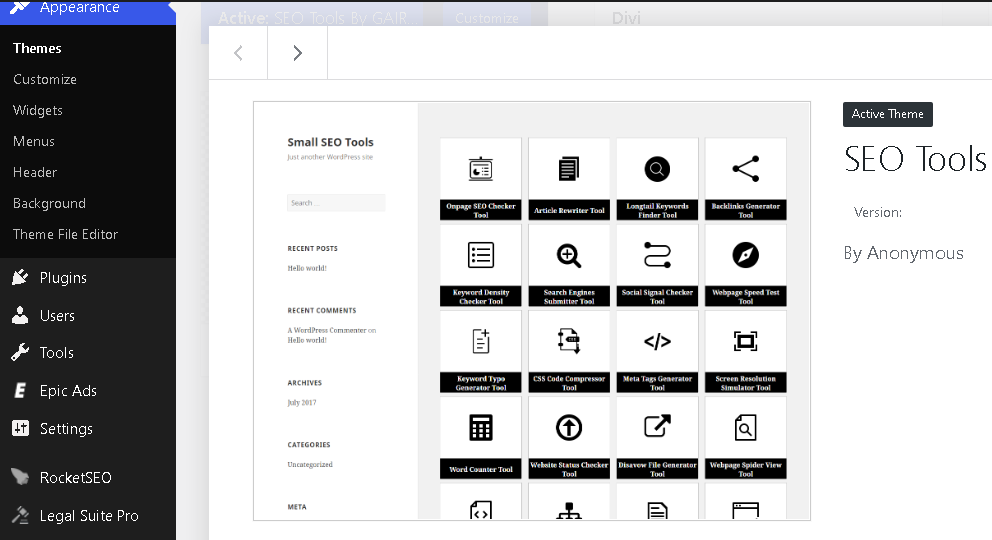Screen dimensions: 992x540
Task: Open Theme File Editor
Action: click(x=65, y=234)
